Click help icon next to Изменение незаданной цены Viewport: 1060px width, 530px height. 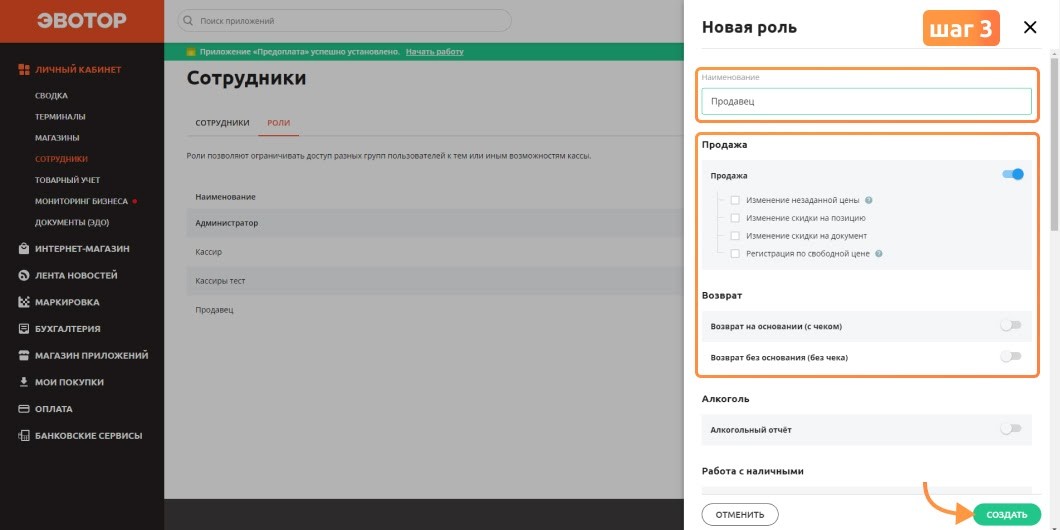(x=869, y=200)
